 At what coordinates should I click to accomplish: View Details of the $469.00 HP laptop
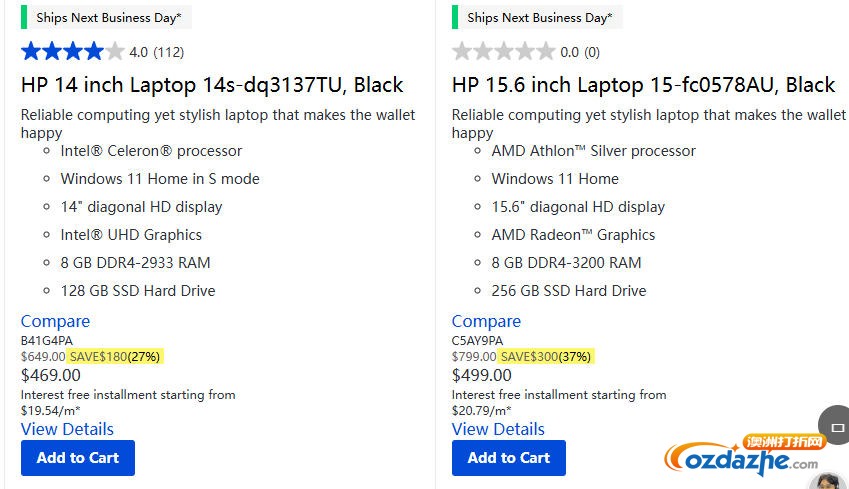point(67,429)
